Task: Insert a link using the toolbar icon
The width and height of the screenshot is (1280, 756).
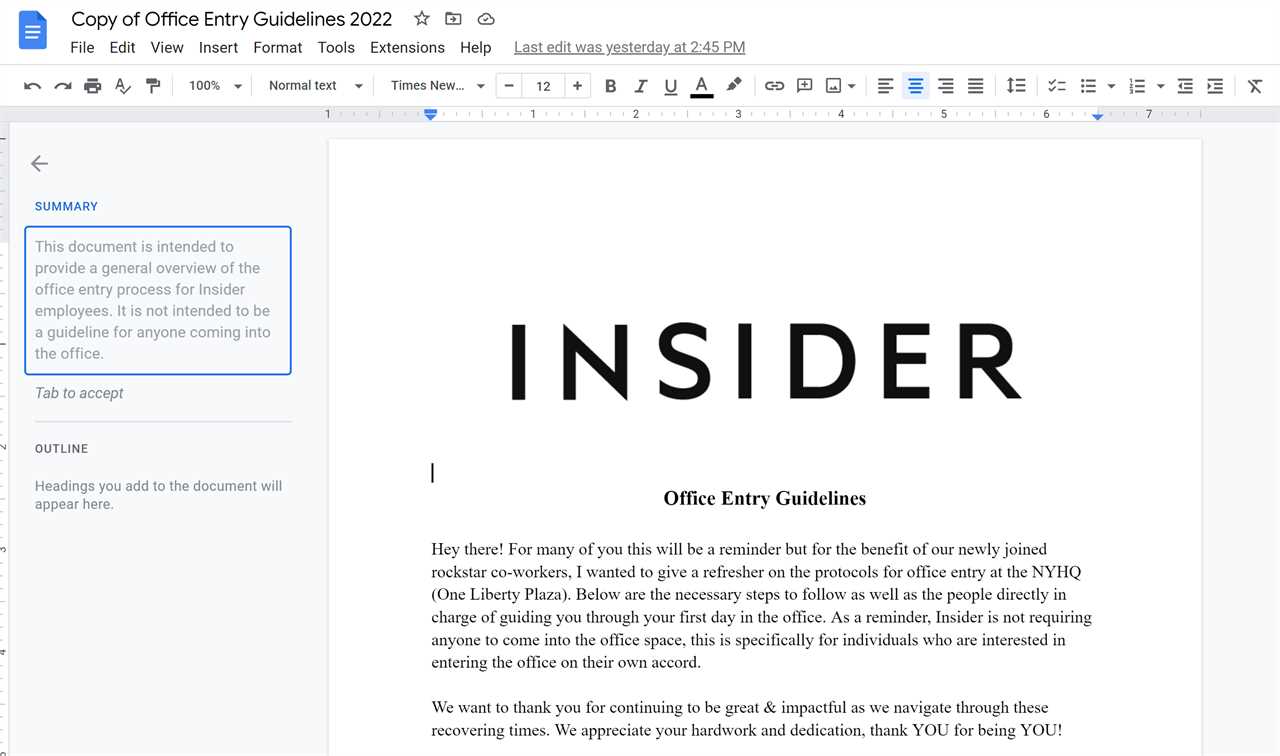Action: point(774,86)
